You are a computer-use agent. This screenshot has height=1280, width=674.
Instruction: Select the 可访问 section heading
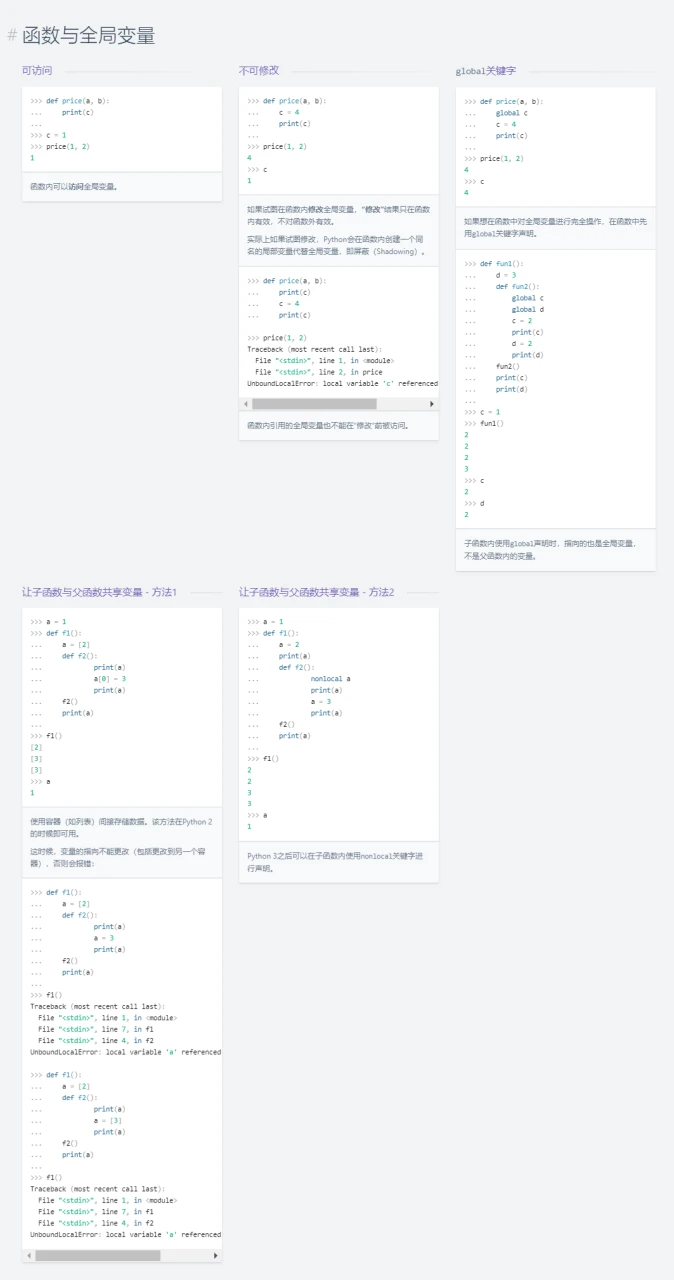point(37,71)
